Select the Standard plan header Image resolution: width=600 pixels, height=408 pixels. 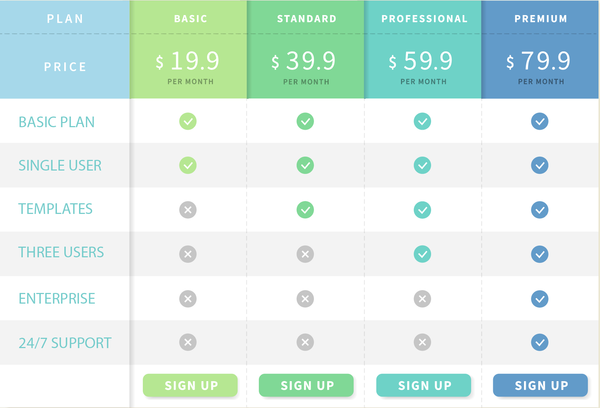(x=306, y=18)
